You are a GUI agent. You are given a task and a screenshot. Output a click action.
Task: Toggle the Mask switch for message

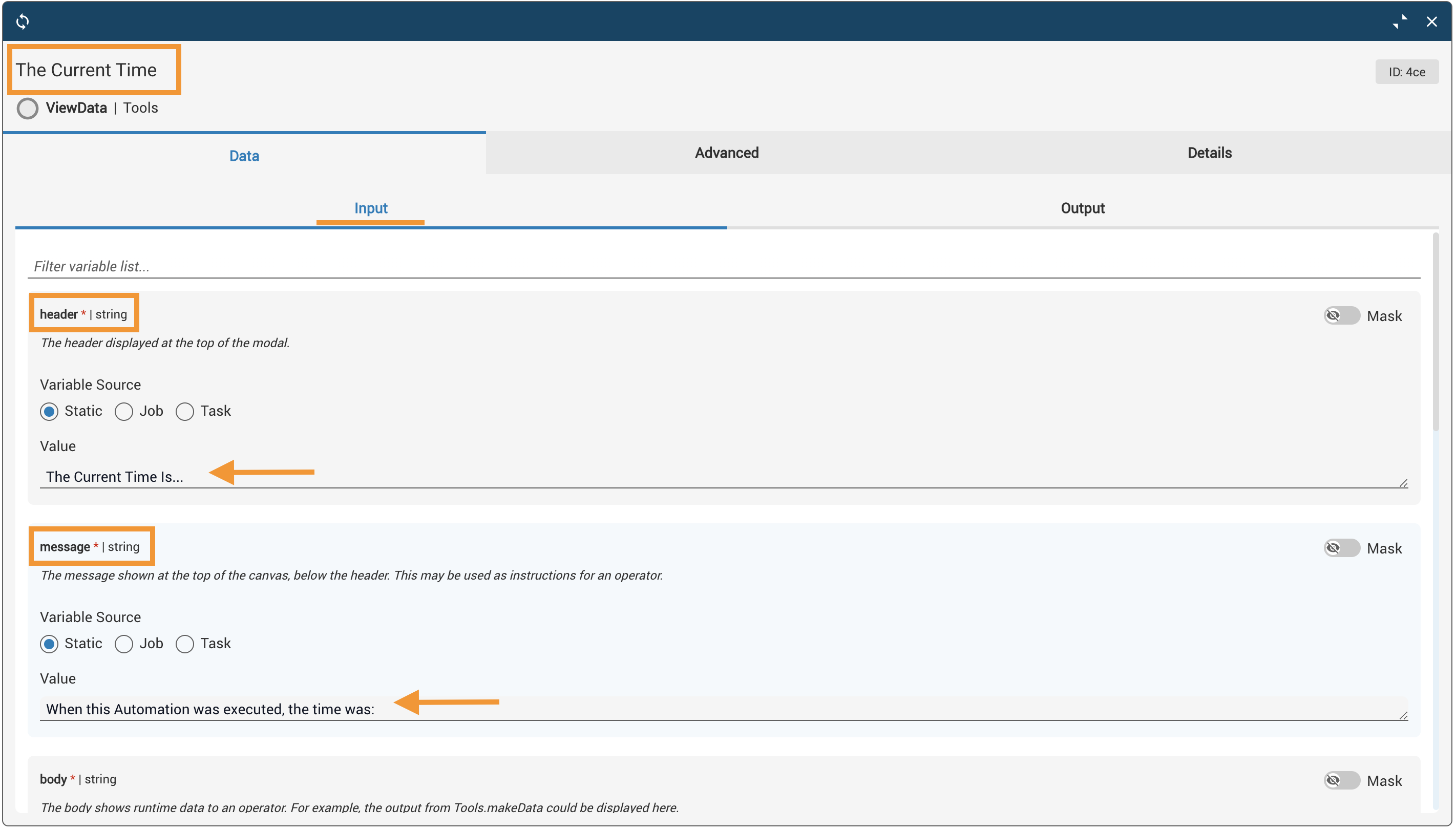click(1341, 548)
